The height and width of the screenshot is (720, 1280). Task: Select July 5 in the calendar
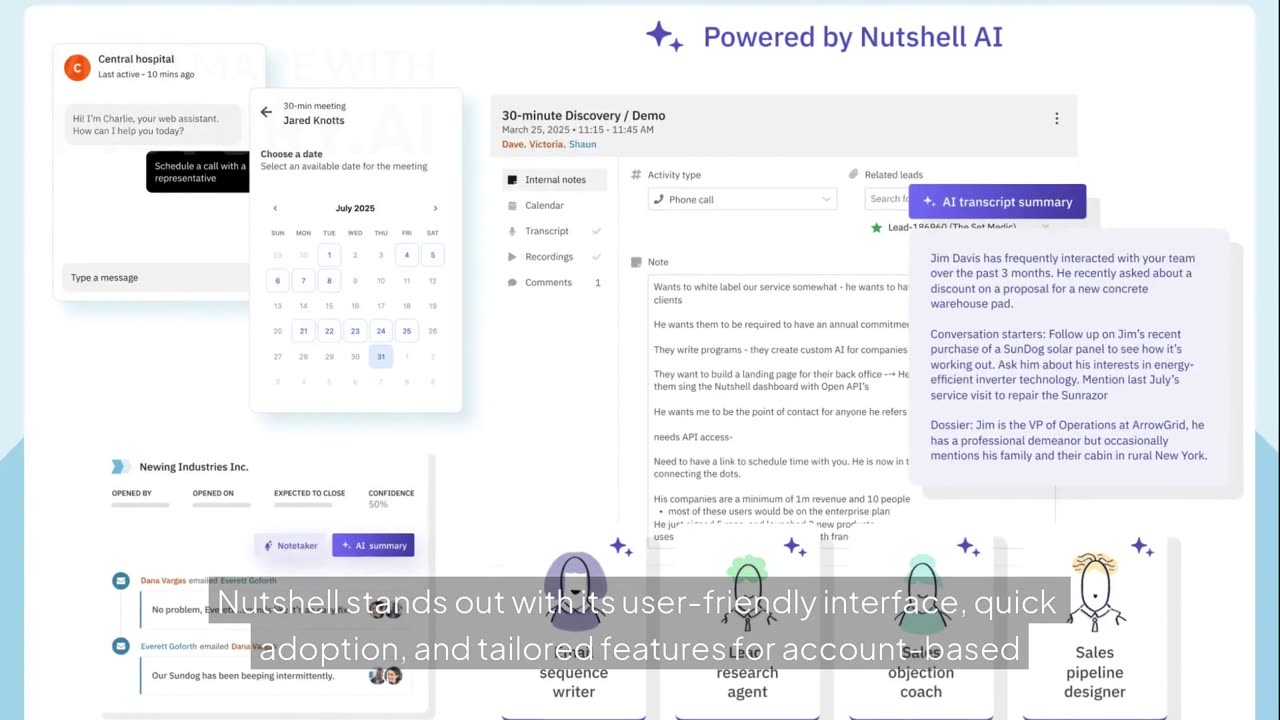432,255
